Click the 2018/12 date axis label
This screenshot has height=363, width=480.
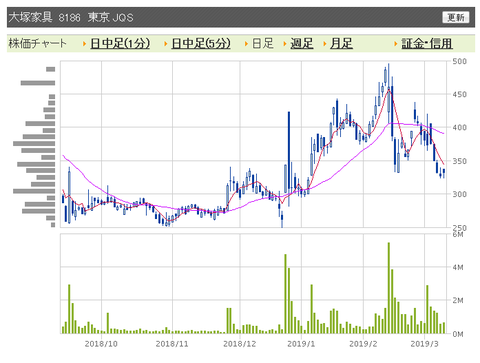[x=240, y=344]
